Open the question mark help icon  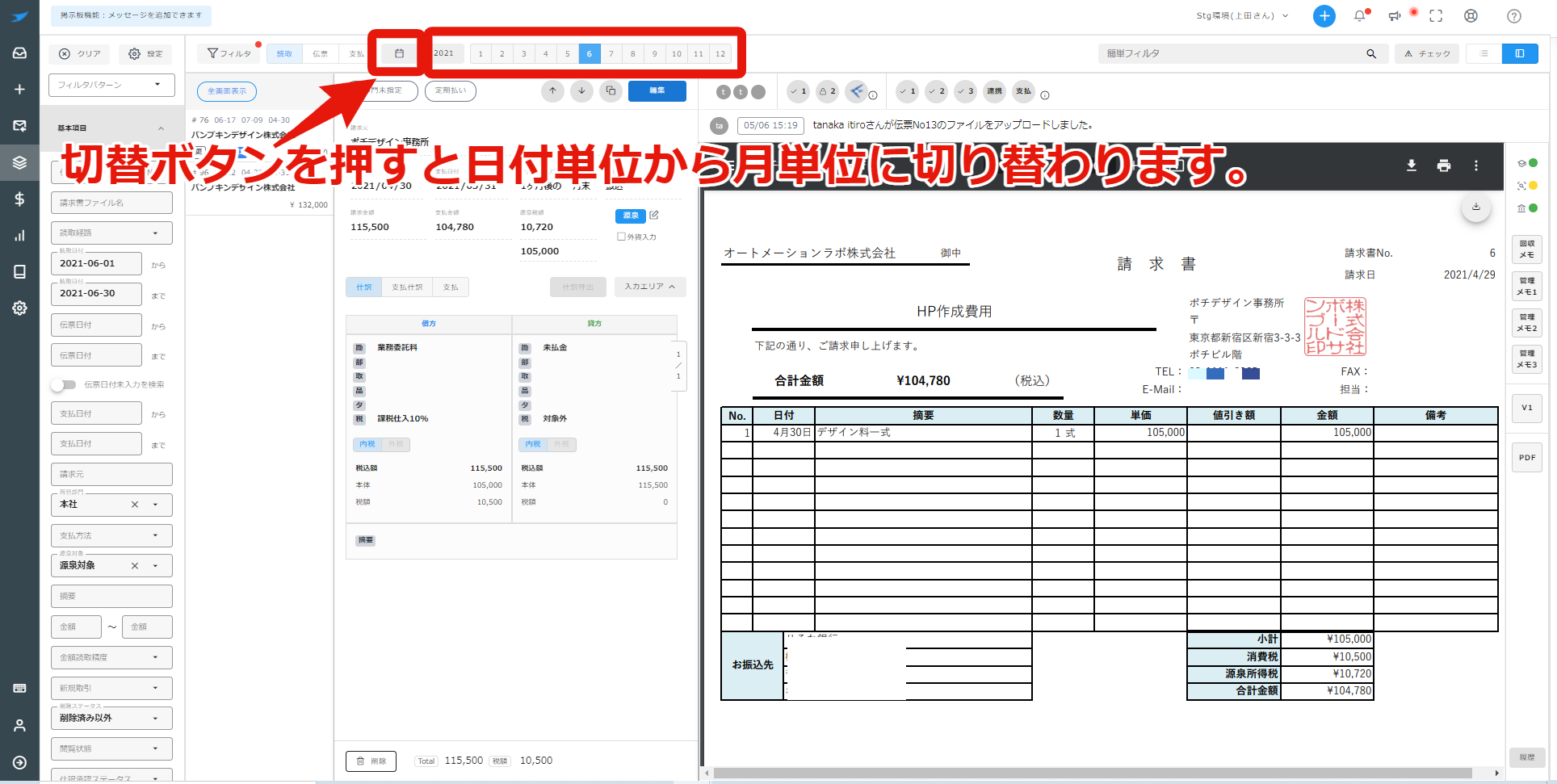[1514, 16]
